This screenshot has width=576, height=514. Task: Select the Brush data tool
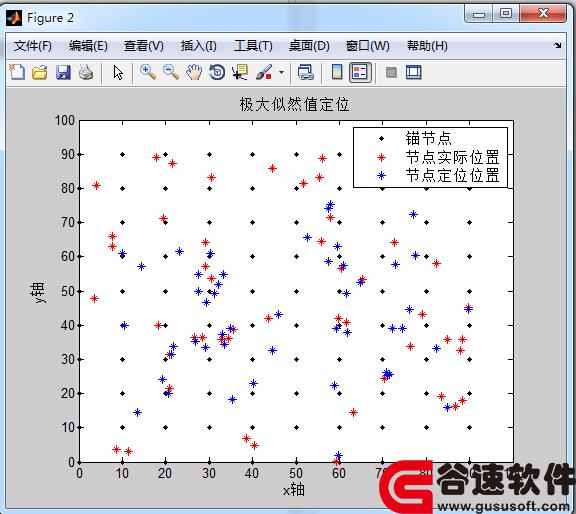[264, 72]
